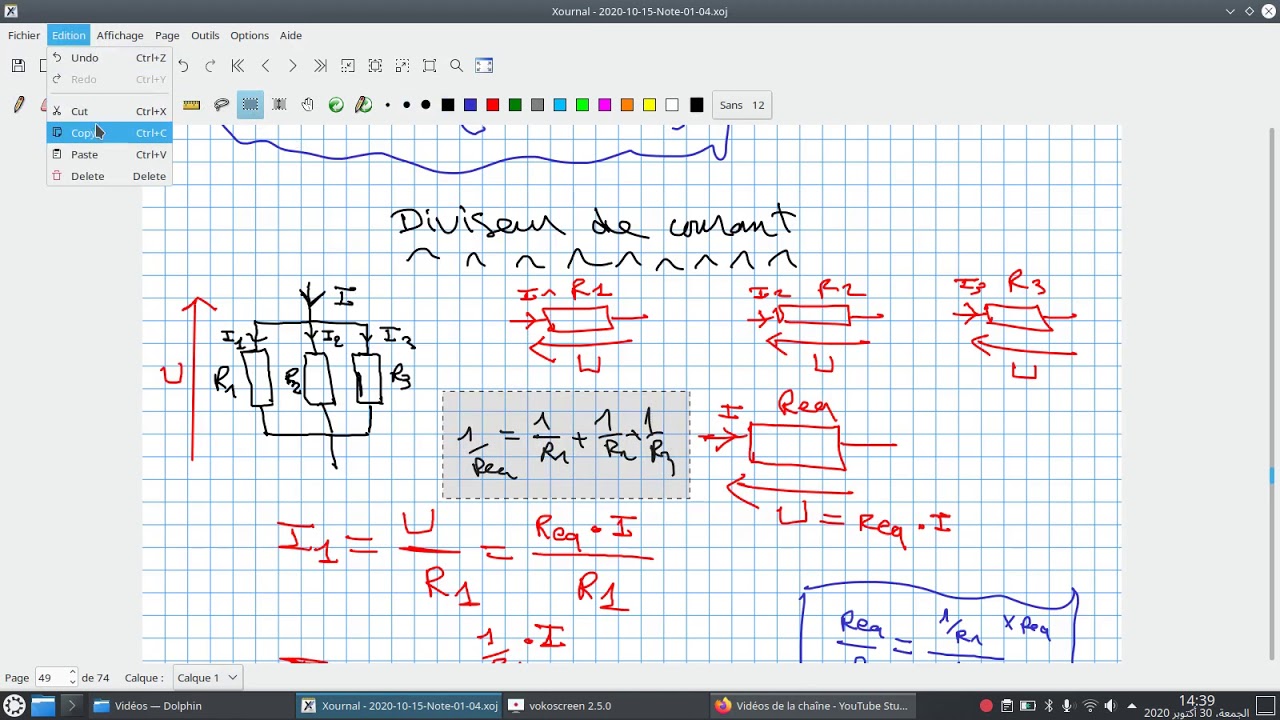Open the custom color chooser
1280x720 pixels.
696,105
